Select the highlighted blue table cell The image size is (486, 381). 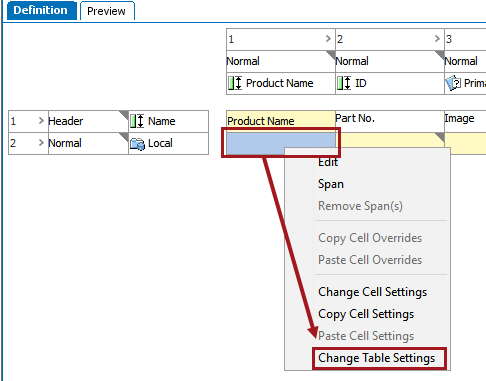281,143
